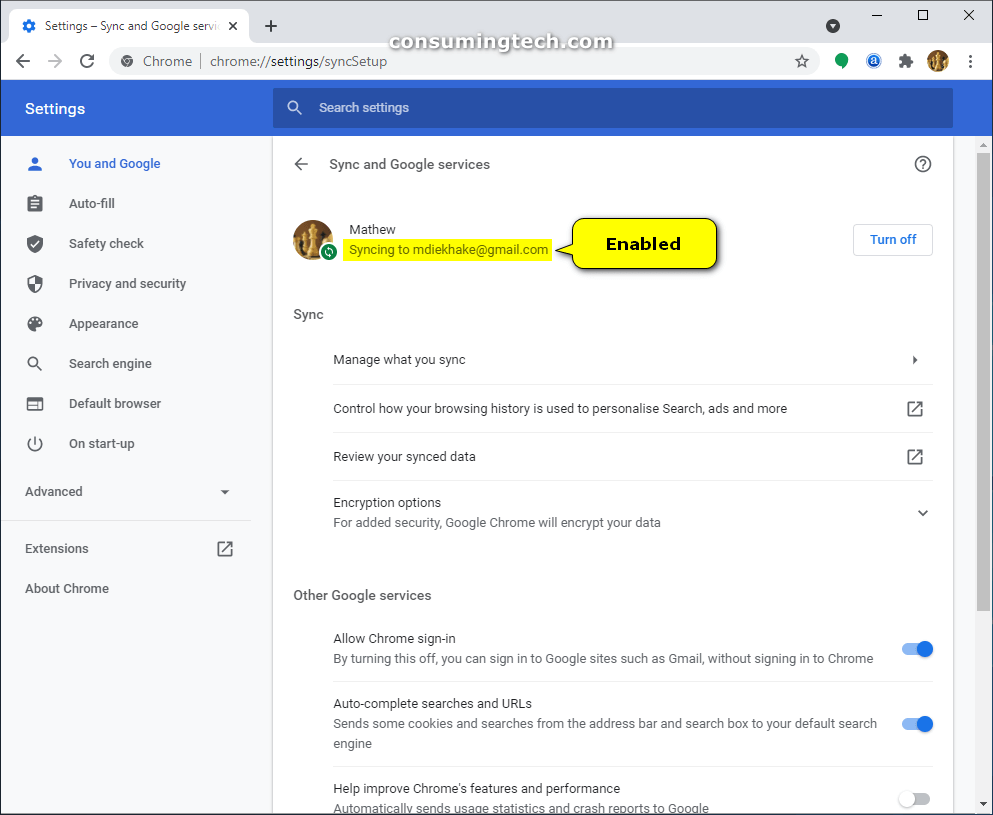Toggle Help improve Chrome's features switch
Viewport: 993px width, 815px height.
tap(914, 799)
